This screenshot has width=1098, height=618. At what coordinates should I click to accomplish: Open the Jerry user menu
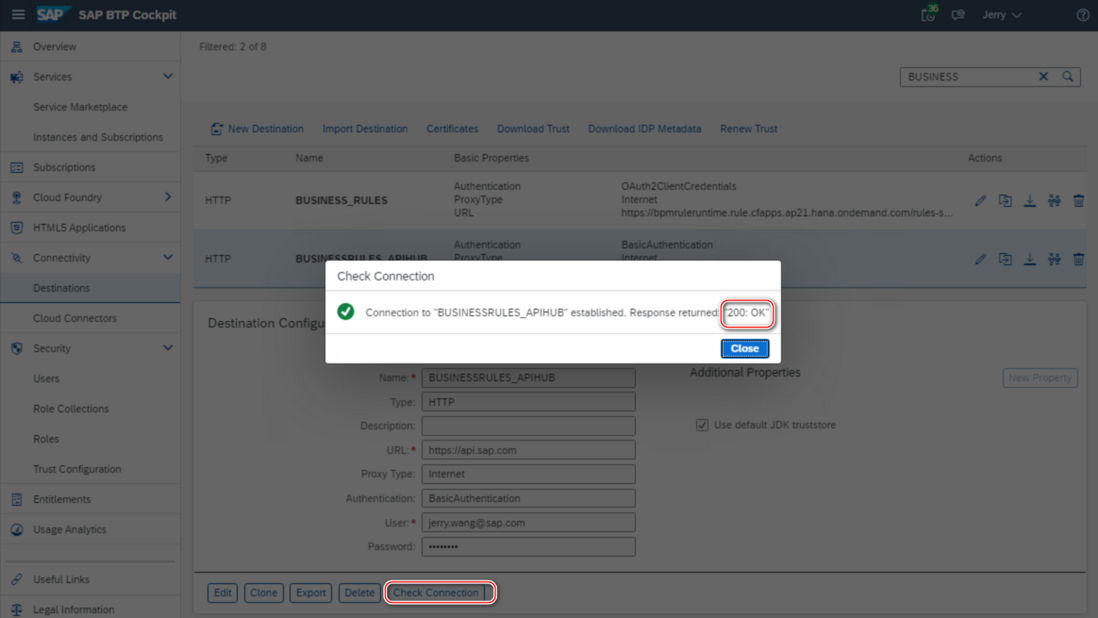point(1001,15)
